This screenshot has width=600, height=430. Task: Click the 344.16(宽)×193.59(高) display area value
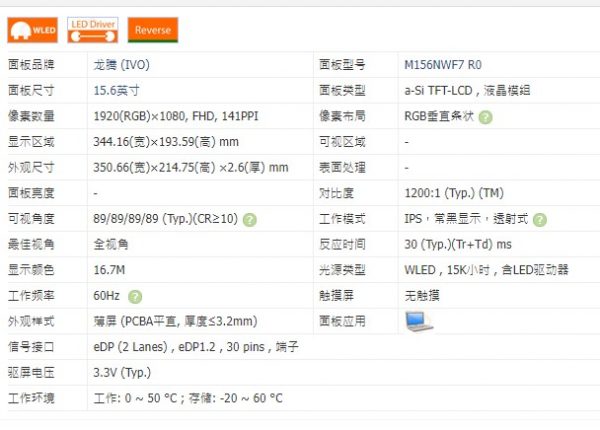(166, 142)
